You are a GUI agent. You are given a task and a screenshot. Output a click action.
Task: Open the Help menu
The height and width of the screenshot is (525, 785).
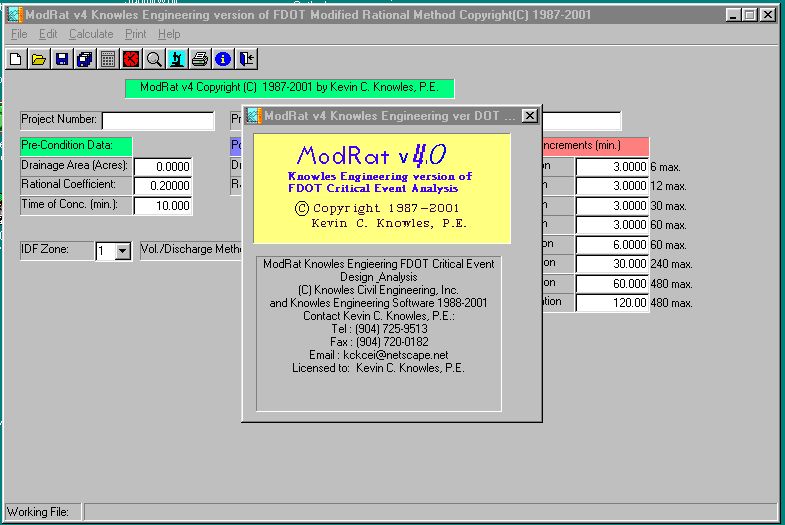(x=169, y=34)
